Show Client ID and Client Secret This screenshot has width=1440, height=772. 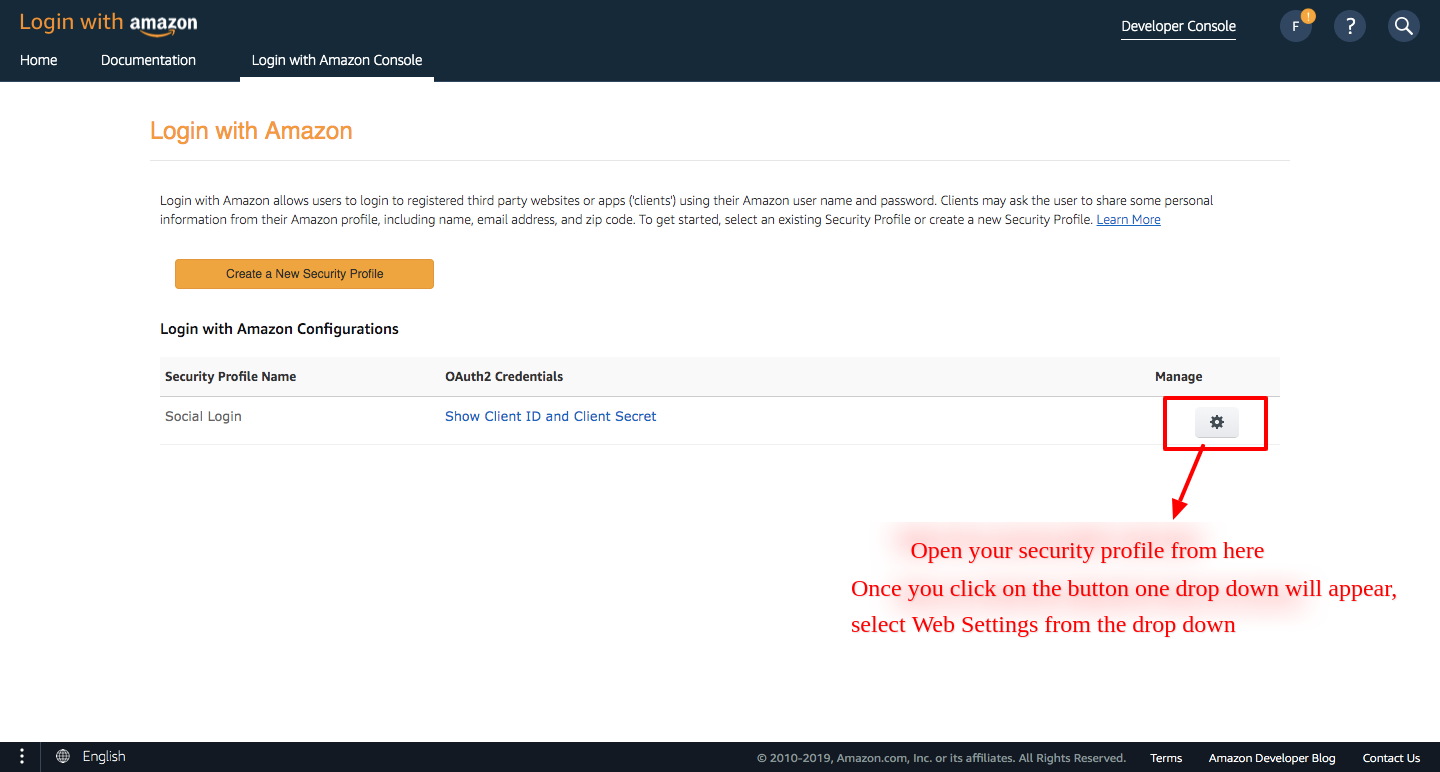(x=551, y=416)
